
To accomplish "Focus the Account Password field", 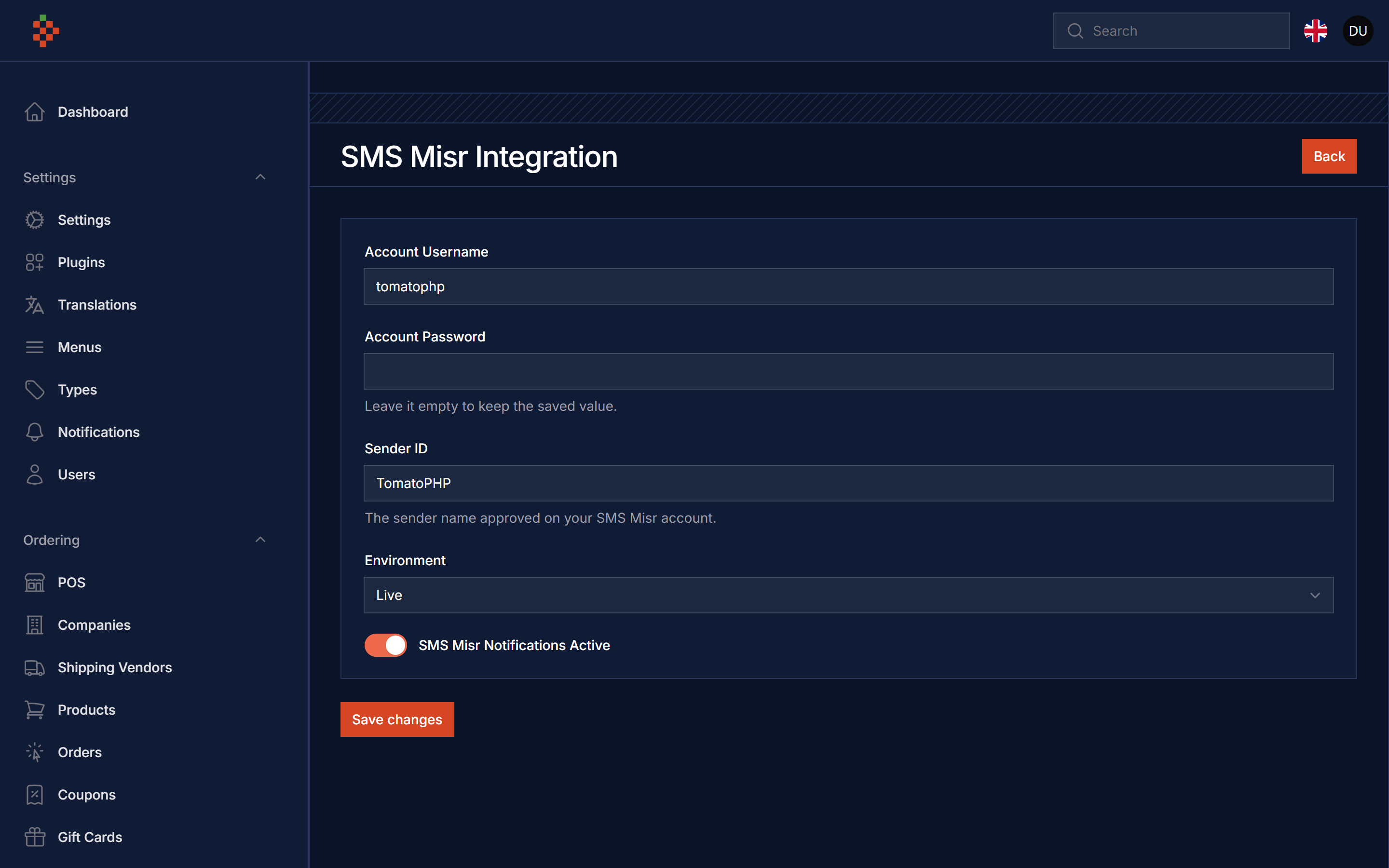I will click(848, 371).
